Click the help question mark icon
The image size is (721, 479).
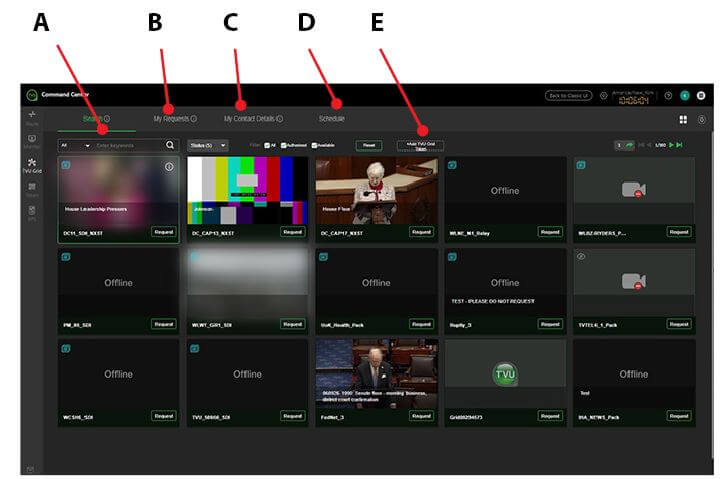(x=668, y=96)
